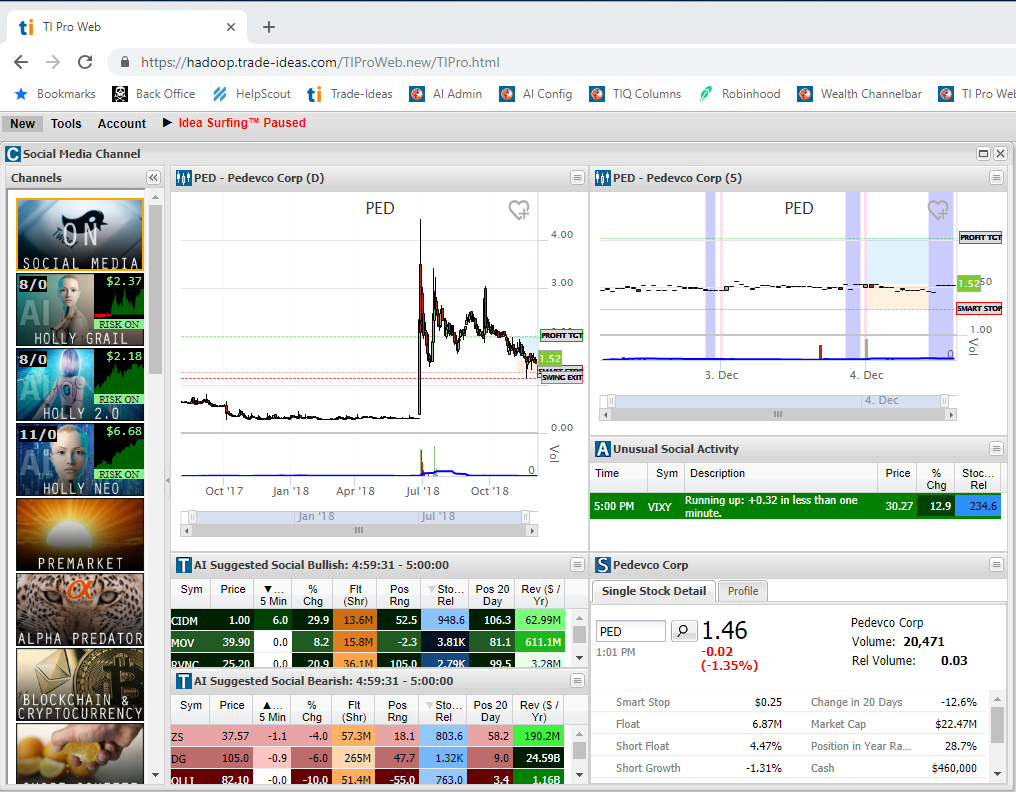Open the Wealth Channelbar bookmark
This screenshot has width=1016, height=792.
859,94
